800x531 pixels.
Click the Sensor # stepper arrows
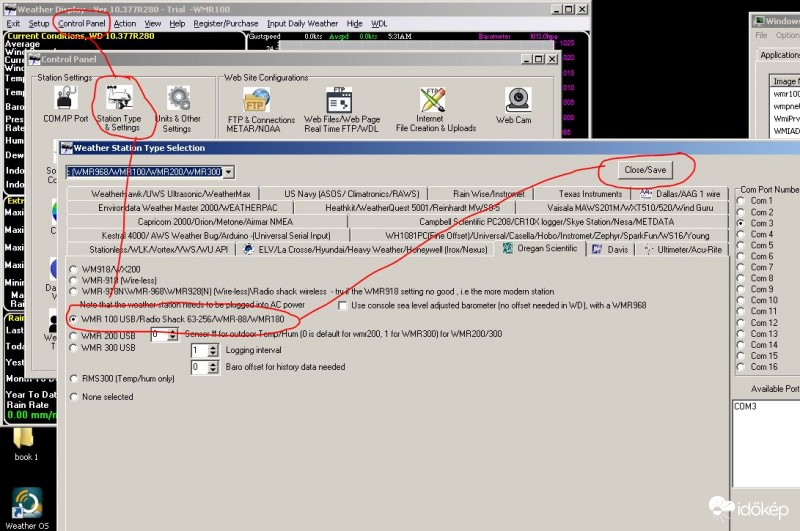[173, 335]
